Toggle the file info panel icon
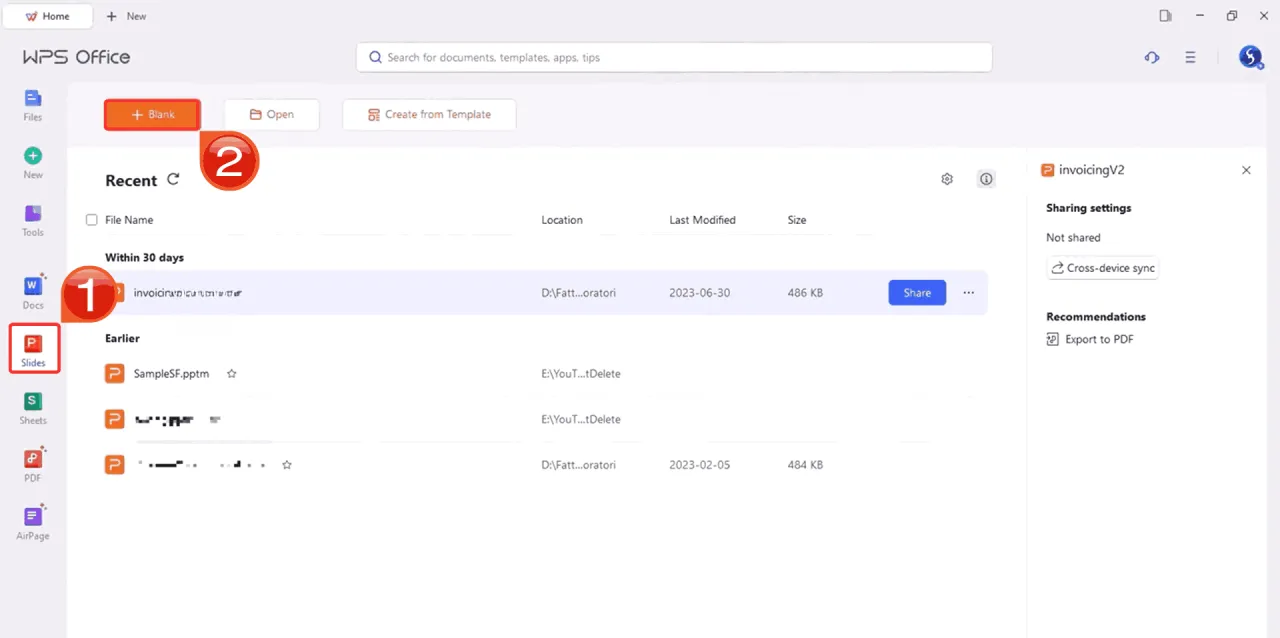This screenshot has height=638, width=1280. pos(986,179)
